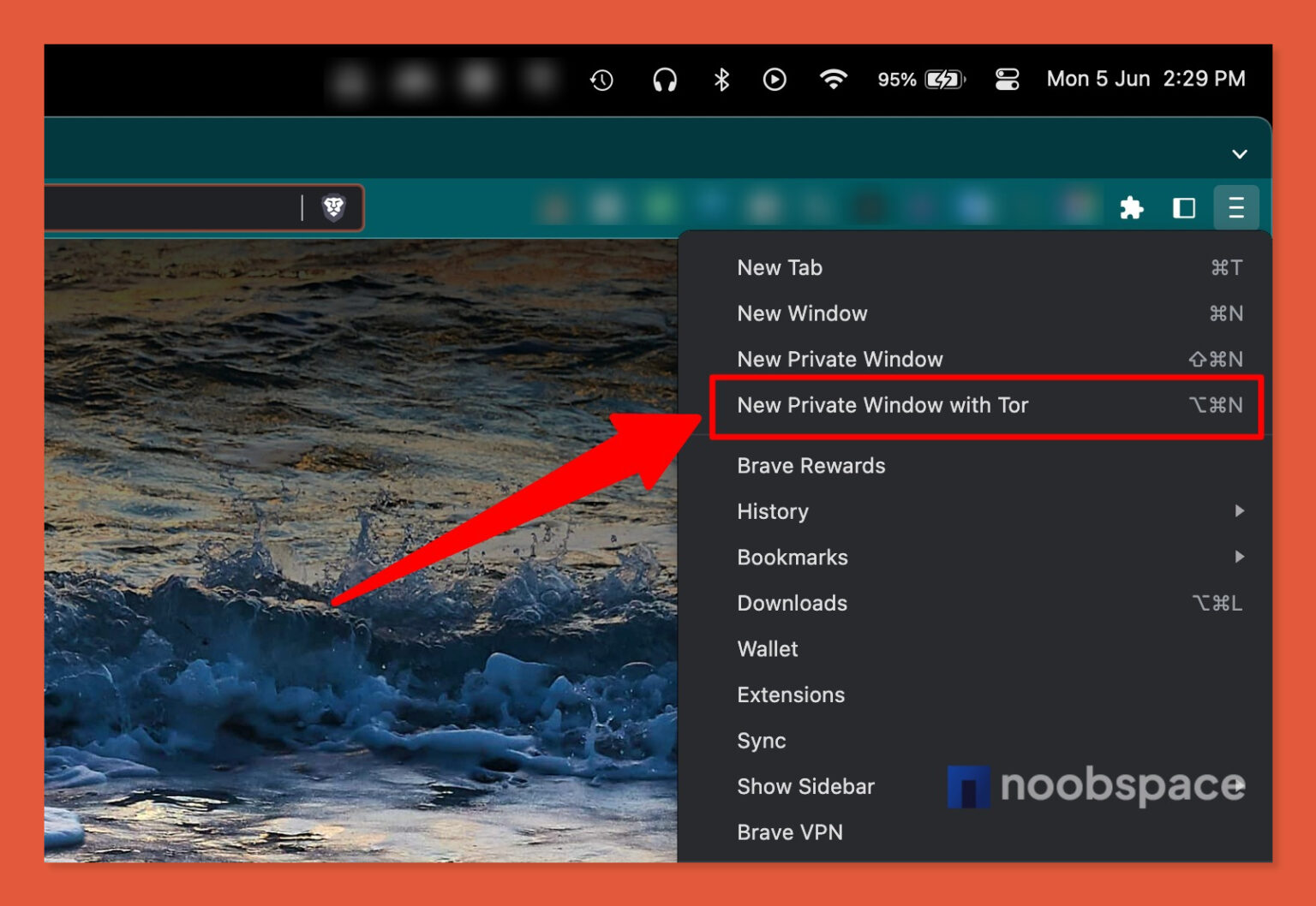1316x906 pixels.
Task: Collapse the toolbar with the top-right chevron
Action: [1239, 154]
